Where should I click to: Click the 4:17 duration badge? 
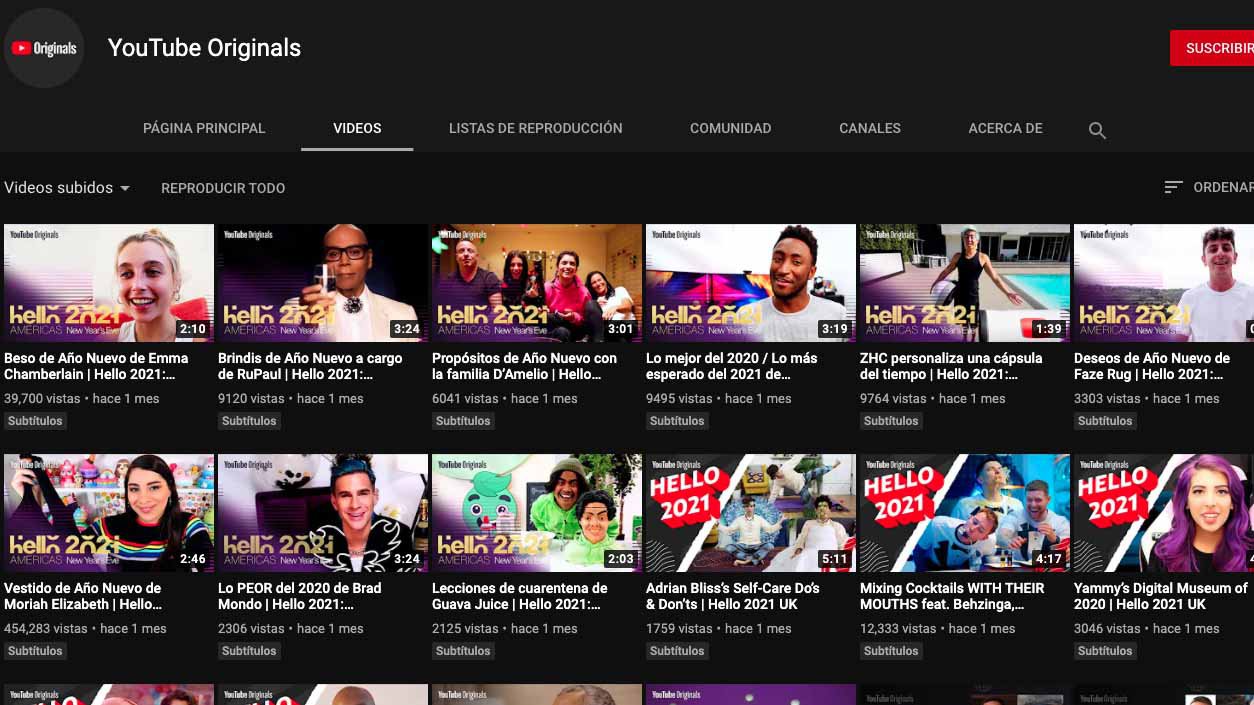[x=1048, y=559]
